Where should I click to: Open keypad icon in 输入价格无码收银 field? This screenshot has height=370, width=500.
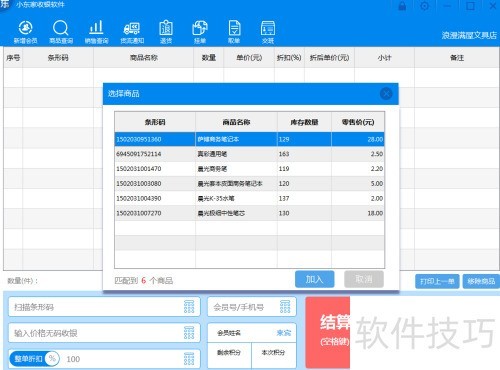coord(189,332)
